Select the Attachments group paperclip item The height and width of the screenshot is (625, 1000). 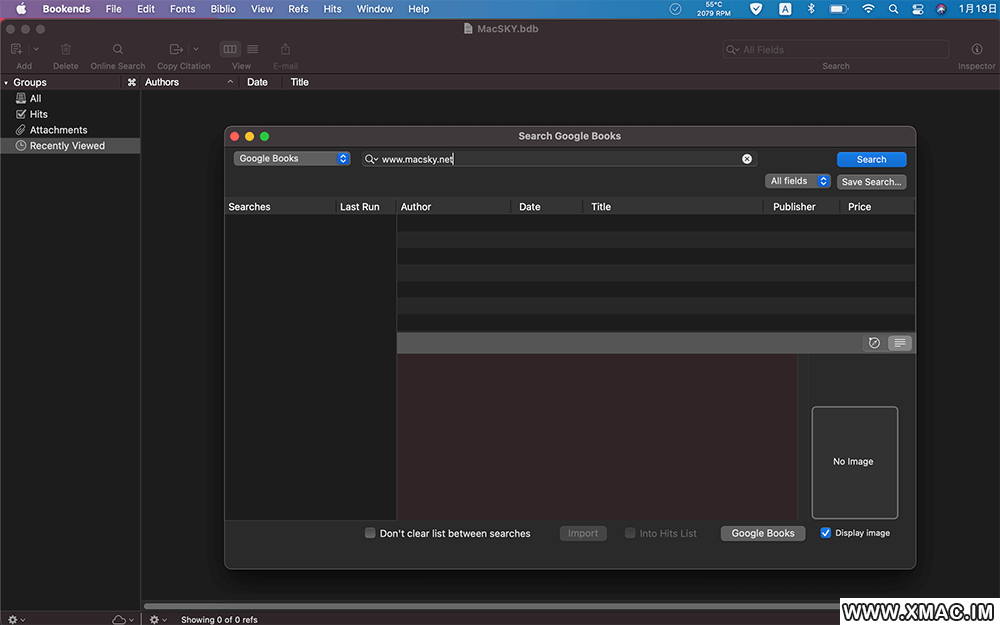58,130
